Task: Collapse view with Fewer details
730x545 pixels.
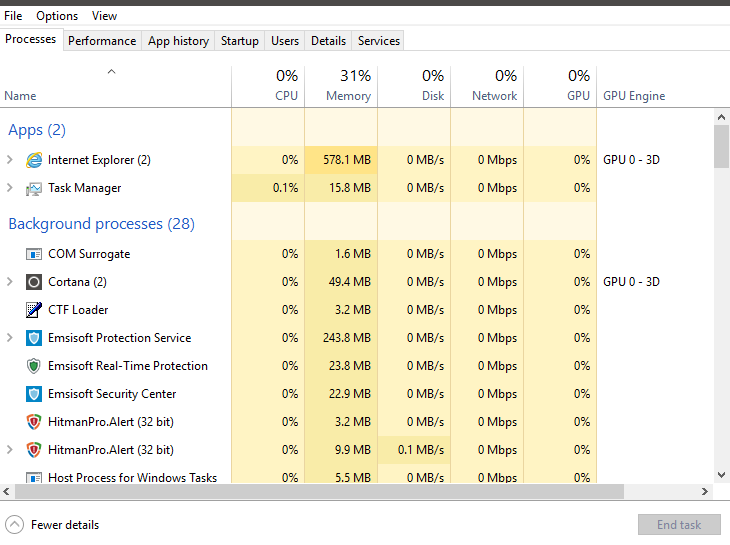Action: tap(53, 525)
